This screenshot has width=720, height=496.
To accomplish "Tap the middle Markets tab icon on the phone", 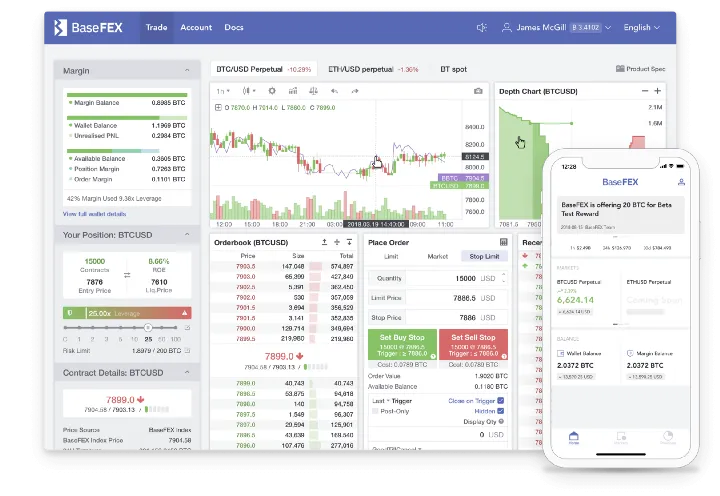I will [621, 437].
